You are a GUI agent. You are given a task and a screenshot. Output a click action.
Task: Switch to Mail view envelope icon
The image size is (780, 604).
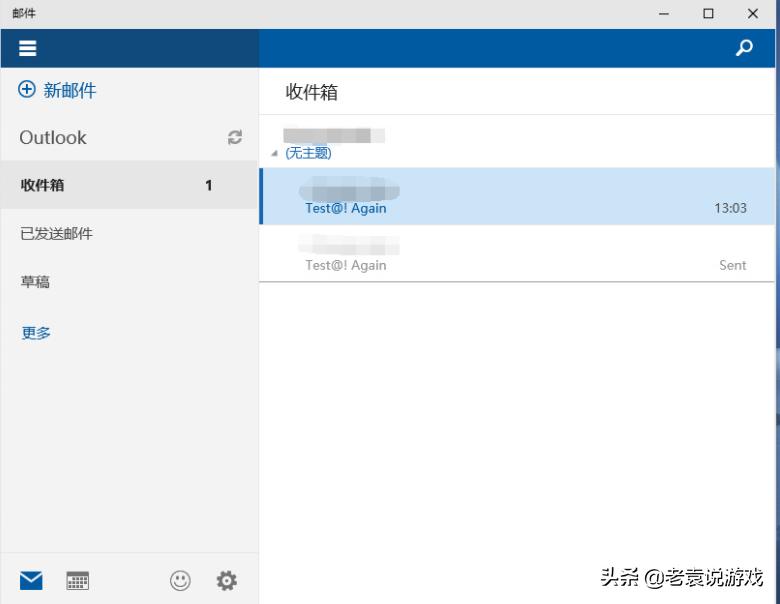coord(31,580)
